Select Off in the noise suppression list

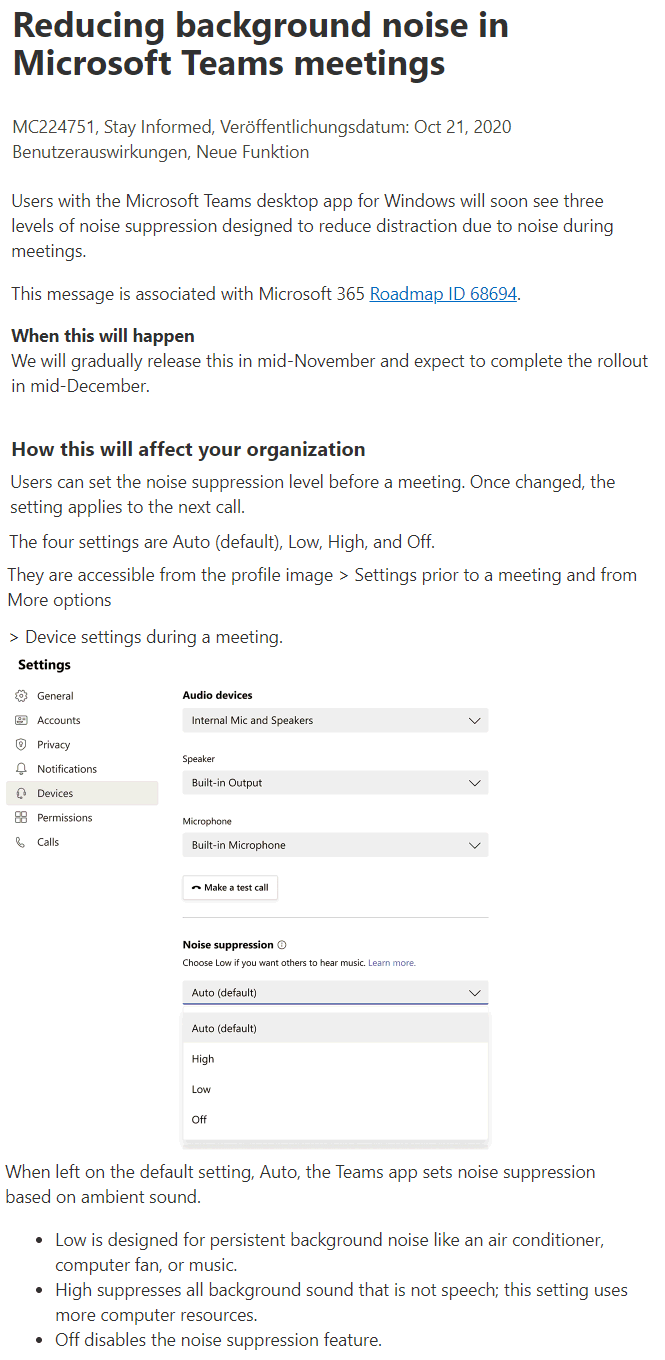click(335, 1120)
